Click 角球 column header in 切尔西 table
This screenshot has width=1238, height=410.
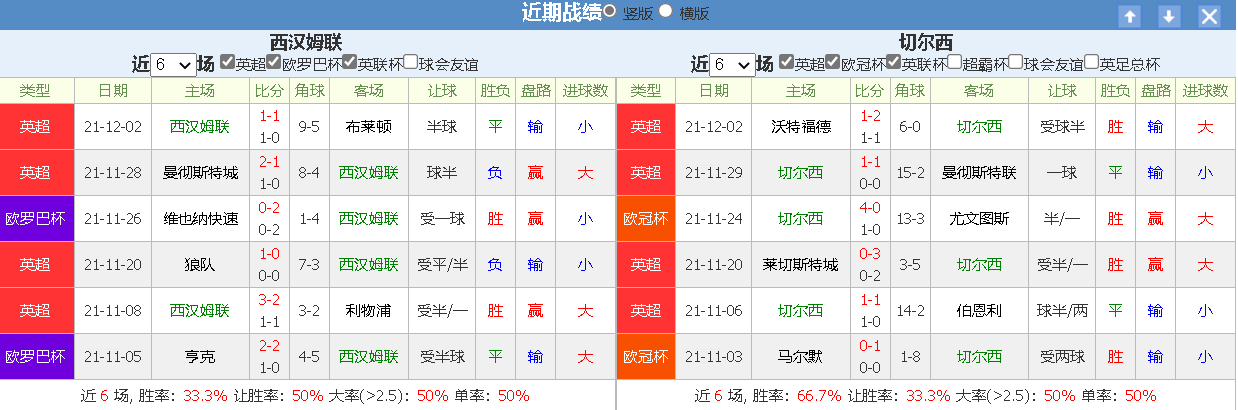click(910, 91)
